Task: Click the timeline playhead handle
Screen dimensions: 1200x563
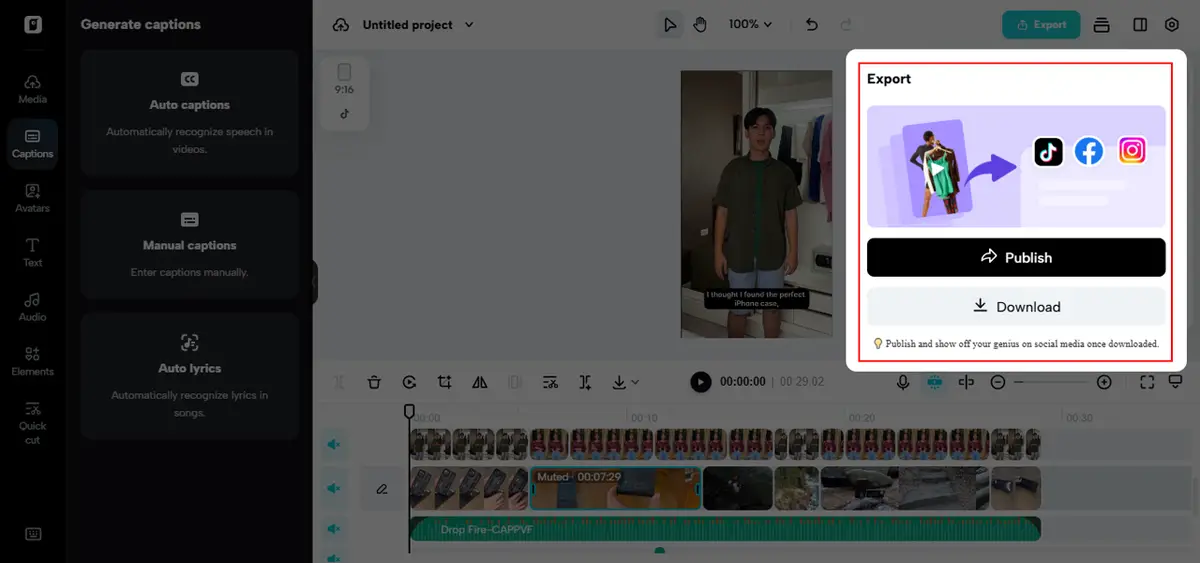Action: (409, 411)
